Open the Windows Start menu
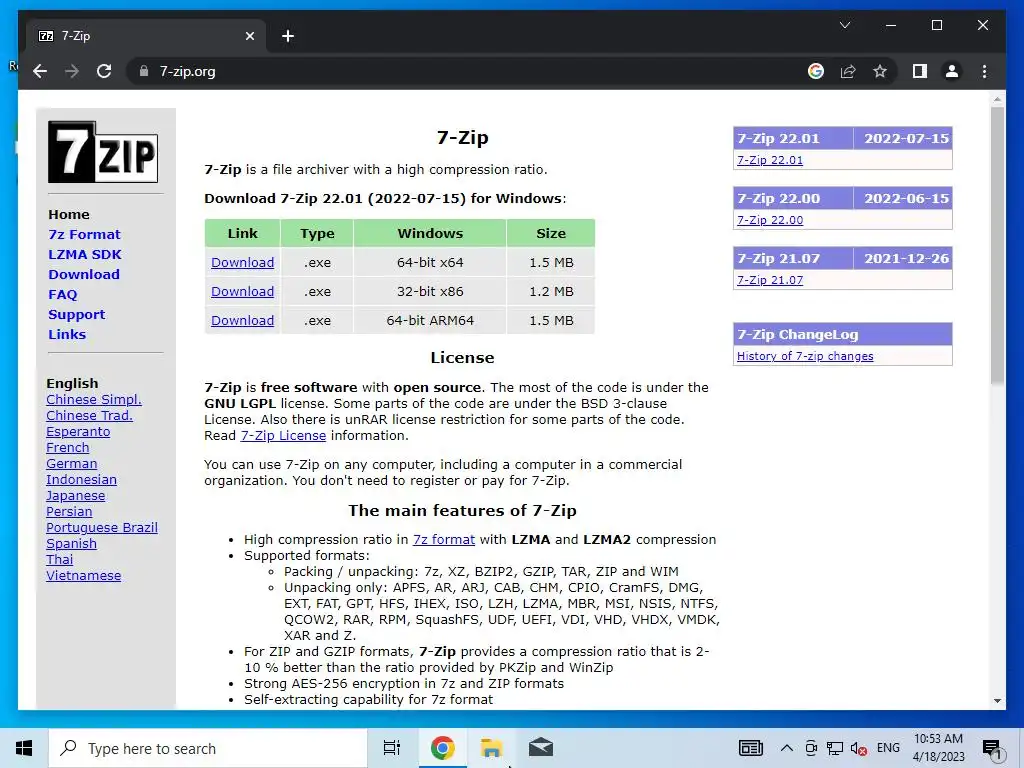Image resolution: width=1024 pixels, height=768 pixels. [x=24, y=748]
